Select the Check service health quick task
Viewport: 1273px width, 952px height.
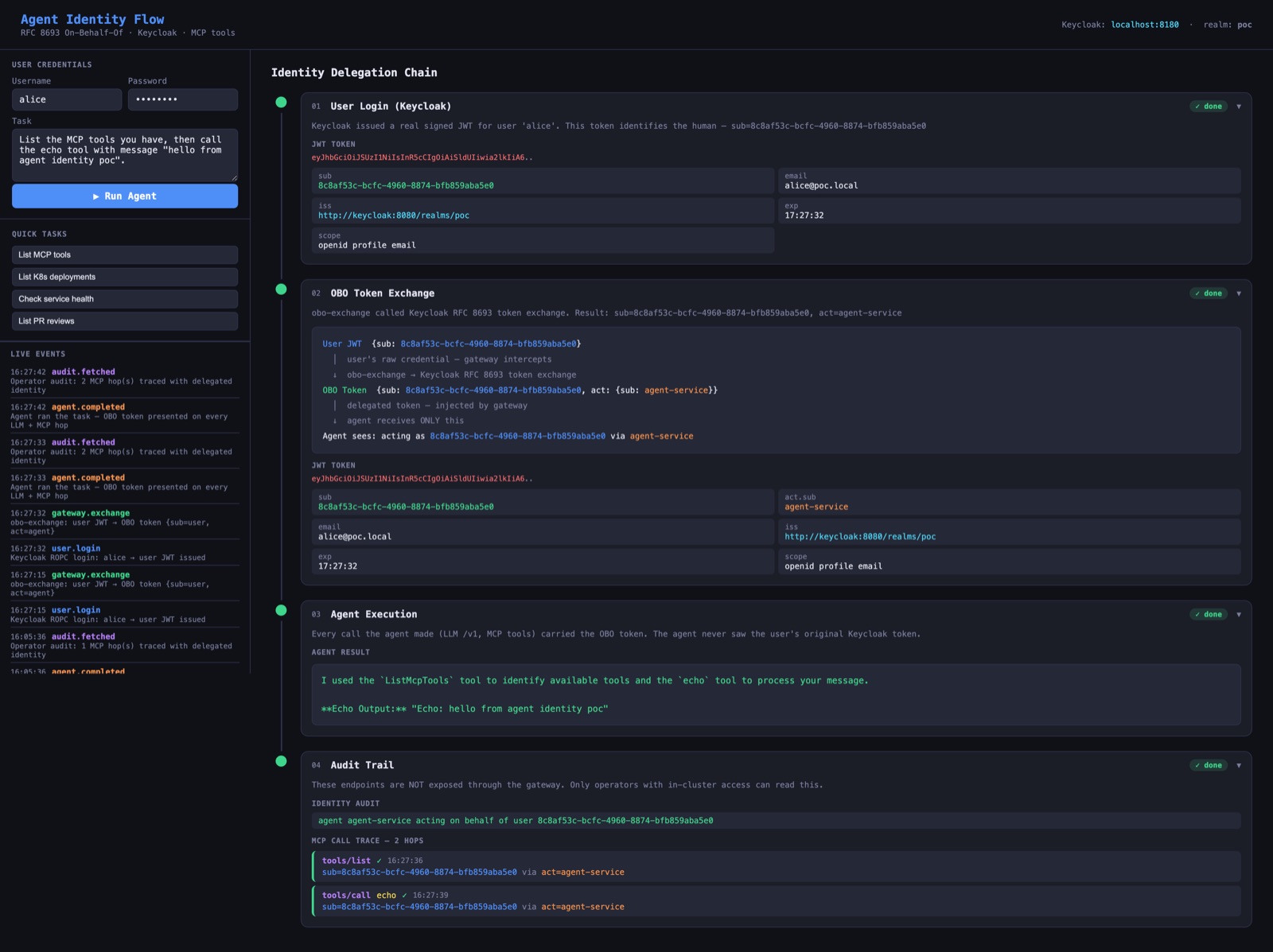tap(125, 299)
